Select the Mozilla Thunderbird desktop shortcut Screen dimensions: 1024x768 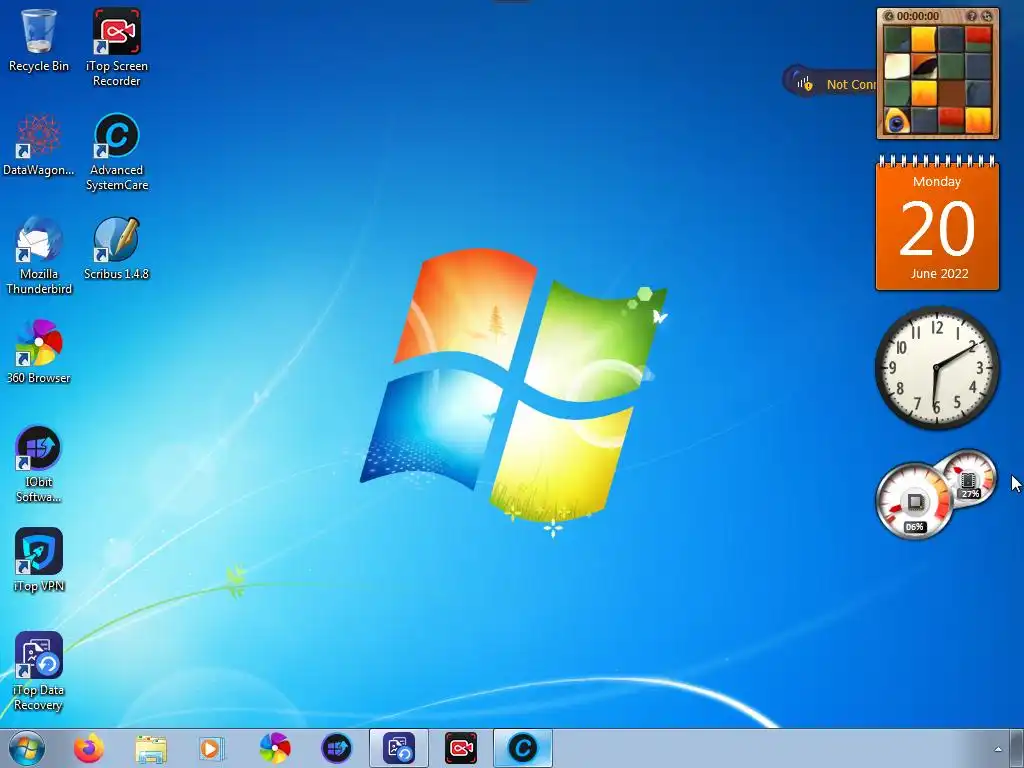pyautogui.click(x=39, y=256)
